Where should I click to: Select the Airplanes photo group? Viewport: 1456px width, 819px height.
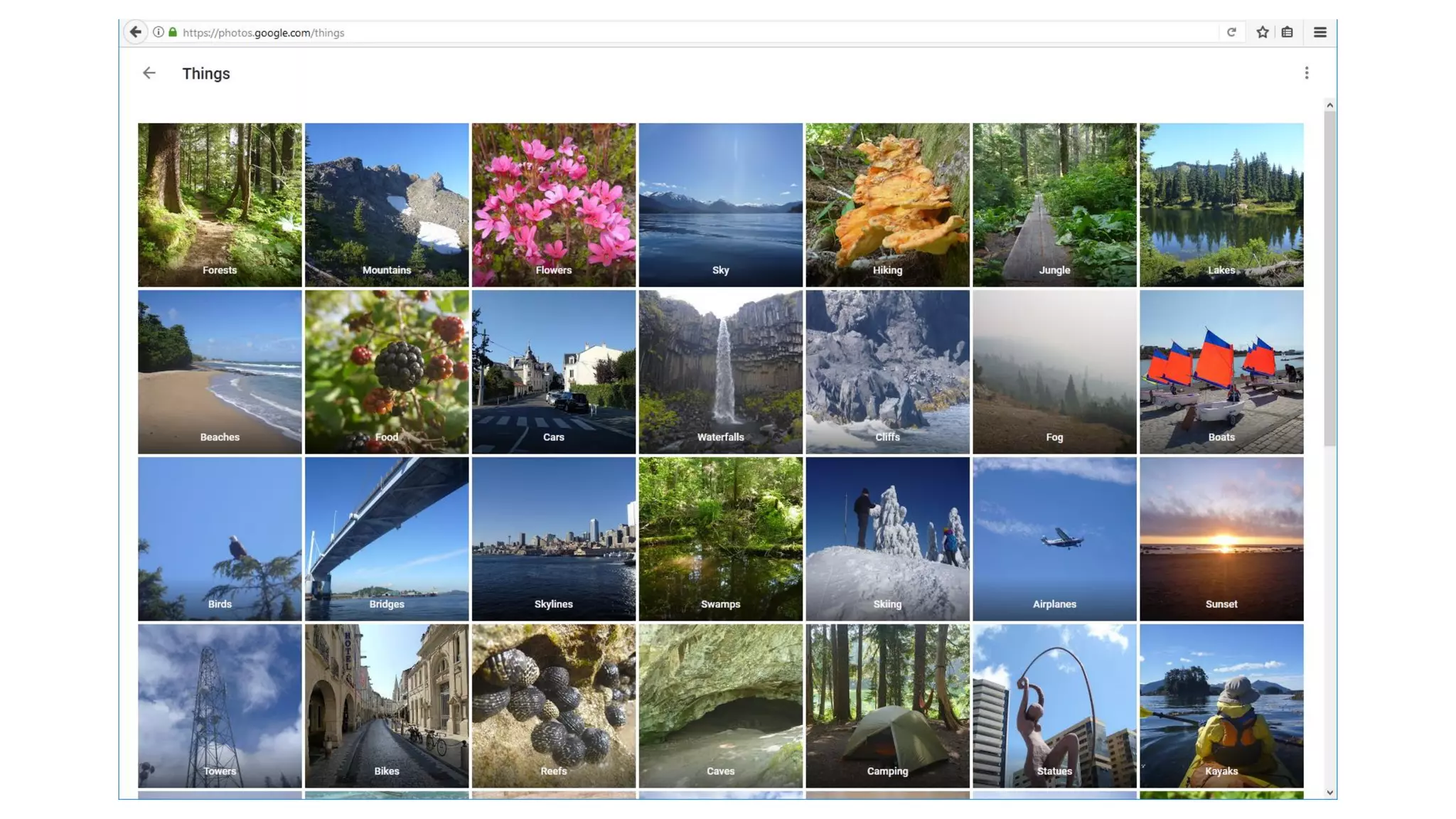[x=1054, y=539]
